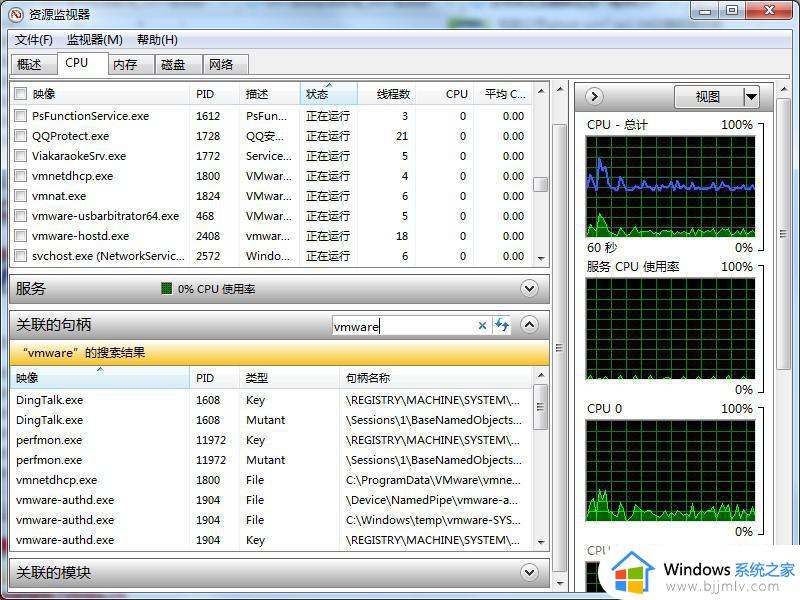800x600 pixels.
Task: Check the vmware-usbarbitrator64.exe checkbox
Action: 20,216
